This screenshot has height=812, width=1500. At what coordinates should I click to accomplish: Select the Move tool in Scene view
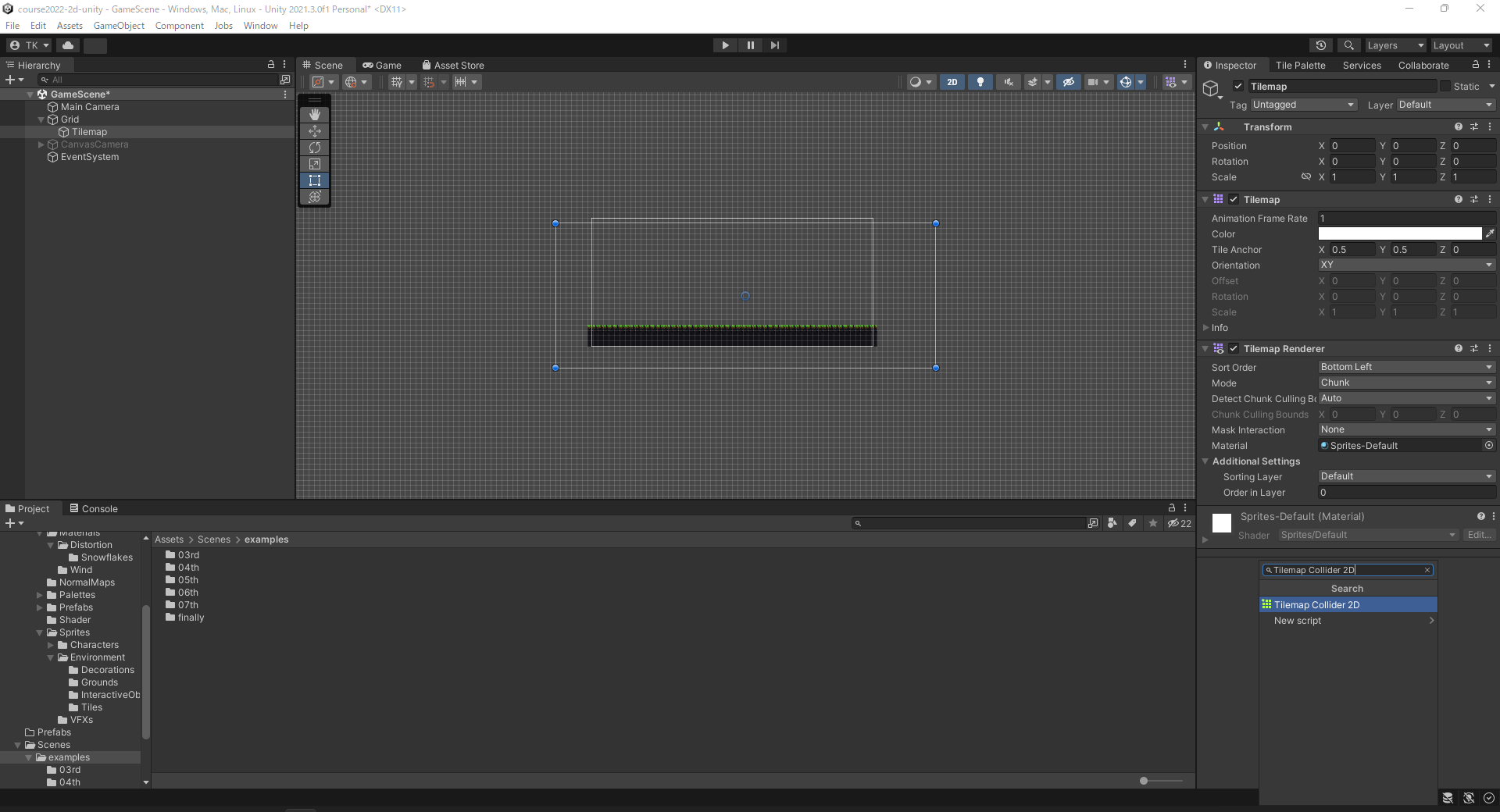315,131
